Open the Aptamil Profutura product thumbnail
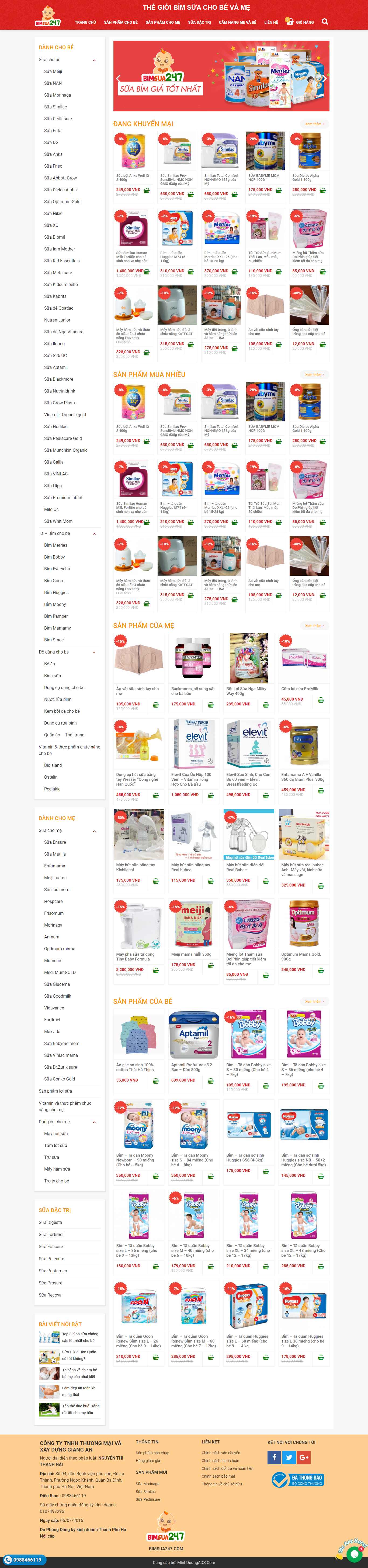 194,1035
